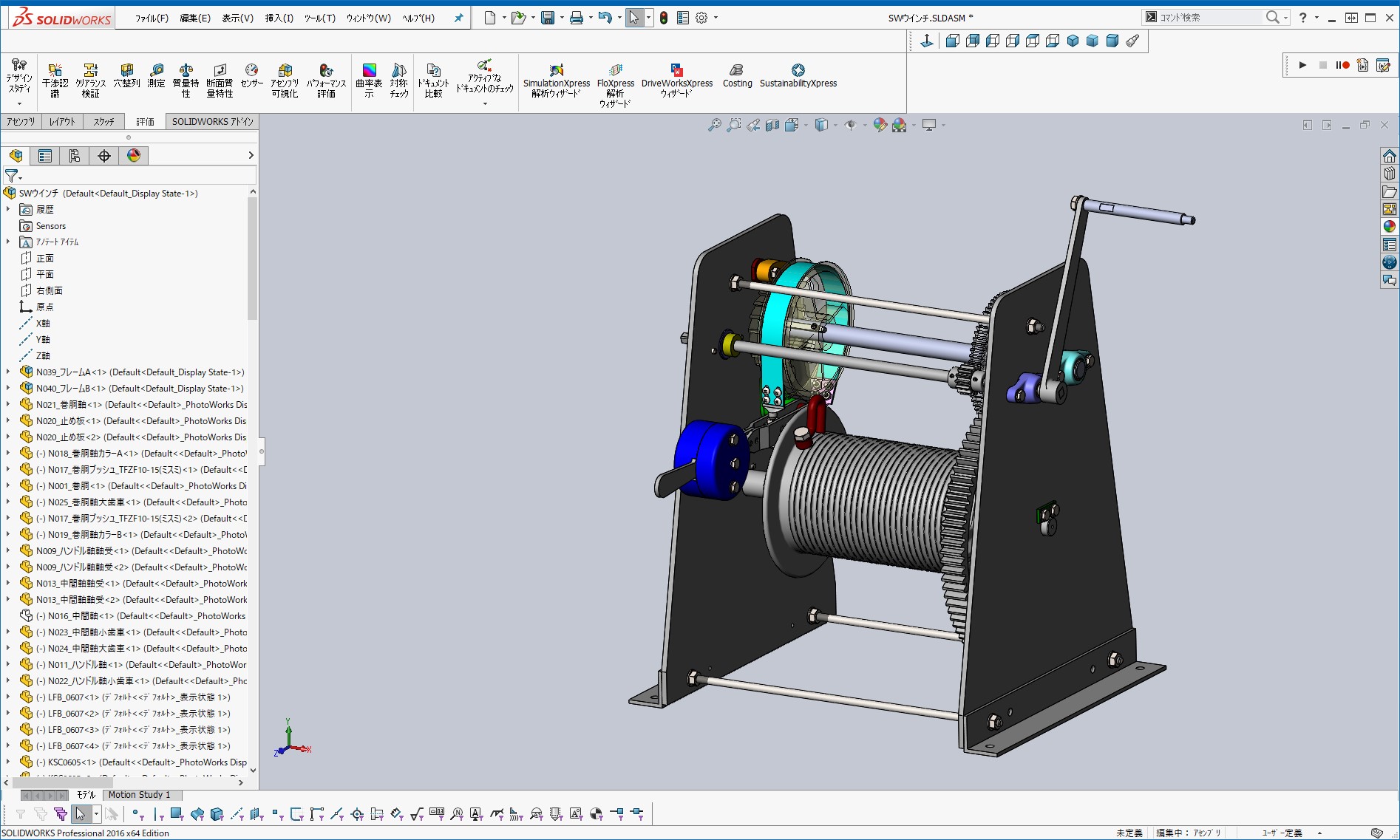
Task: Open Clearance Verification tool (クリアランス検証)
Action: [90, 80]
